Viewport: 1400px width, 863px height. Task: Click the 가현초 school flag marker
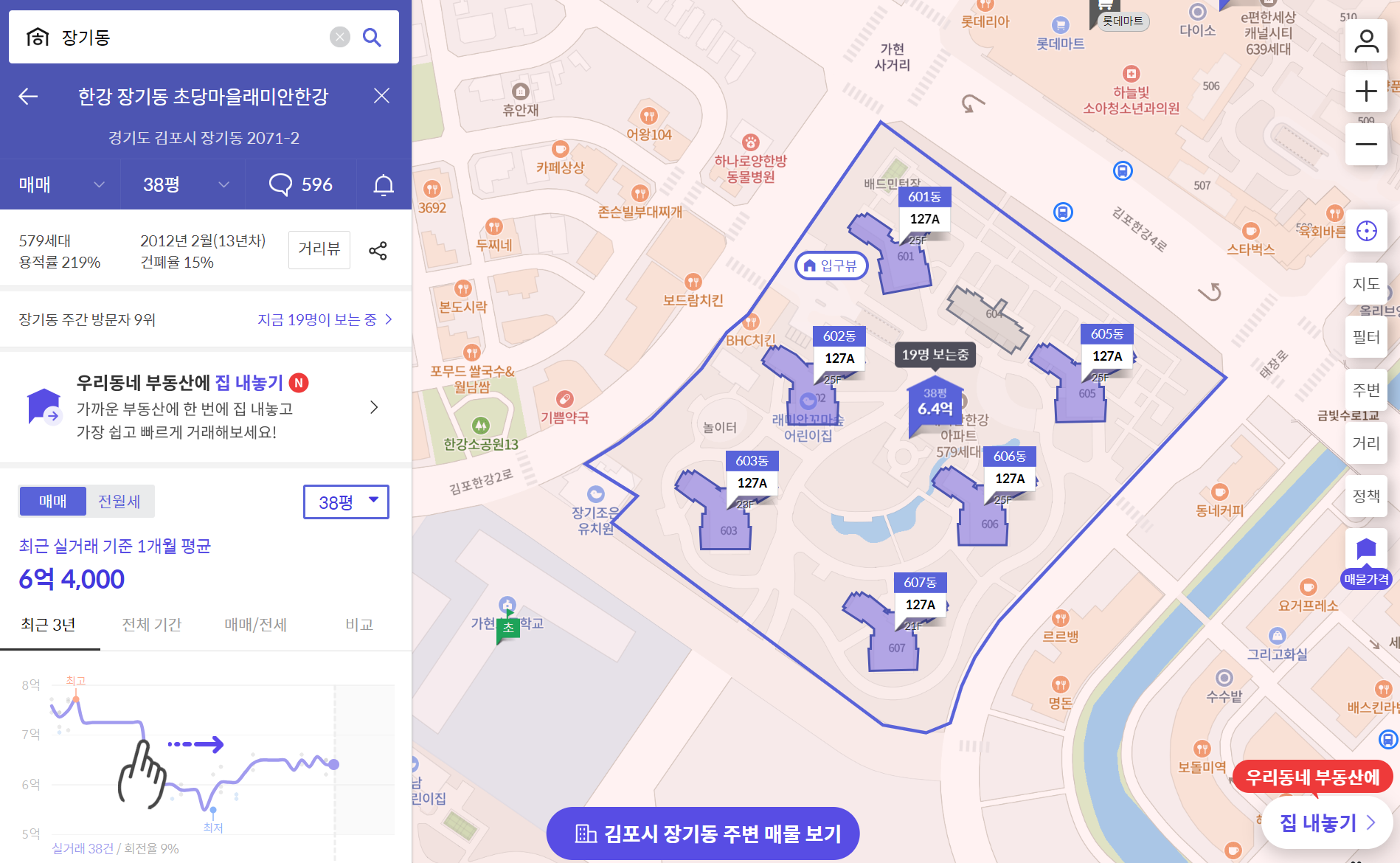tap(508, 628)
